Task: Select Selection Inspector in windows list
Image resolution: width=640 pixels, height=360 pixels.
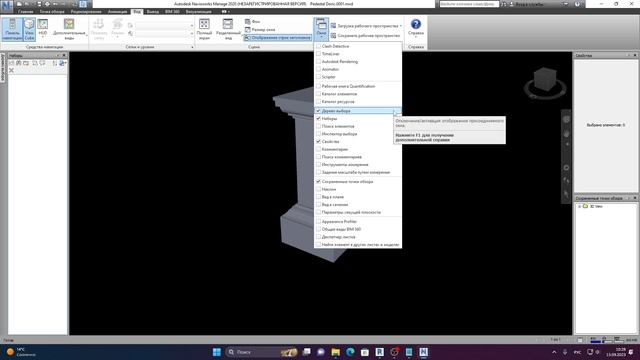Action: click(358, 134)
